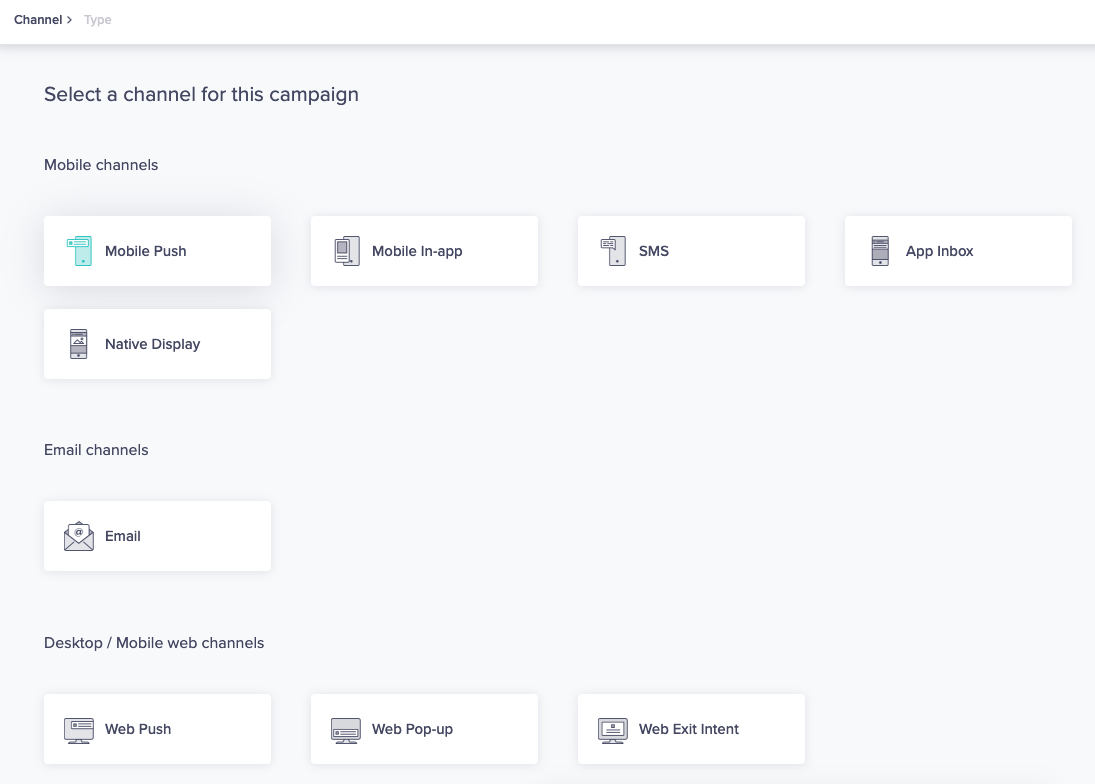Pick the SMS channel label
1095x784 pixels.
654,251
